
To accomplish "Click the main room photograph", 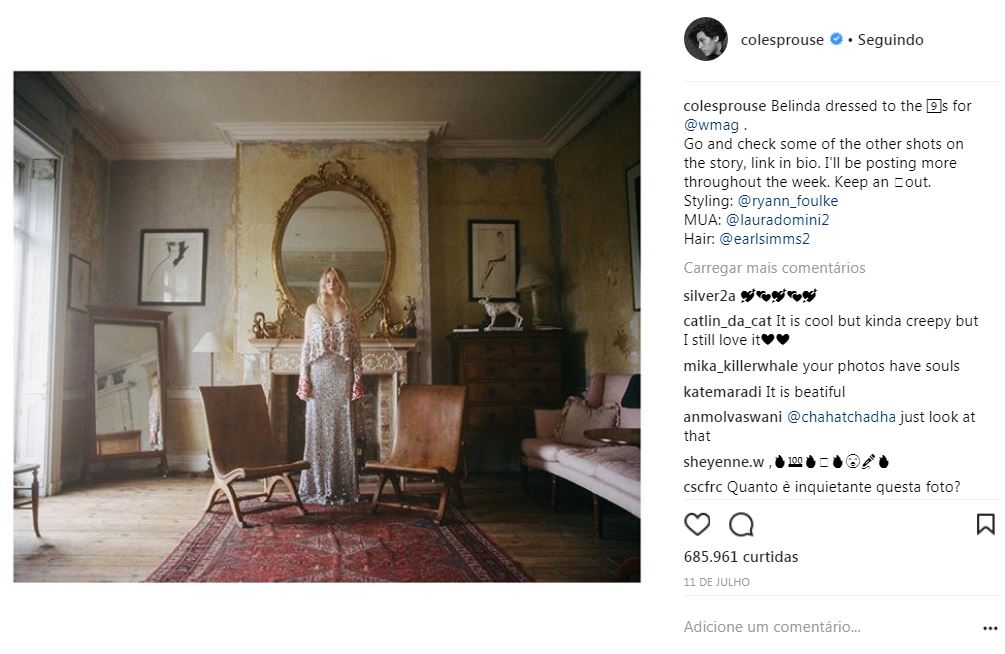I will (327, 326).
